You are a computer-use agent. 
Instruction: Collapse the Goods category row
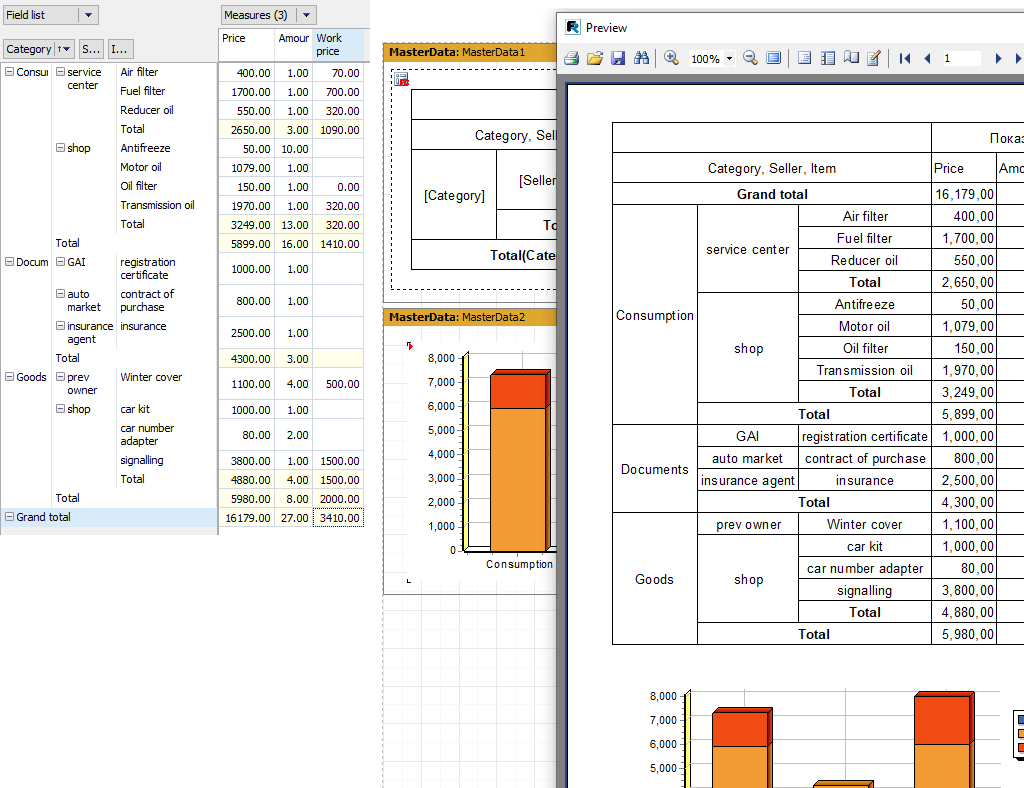(x=10, y=377)
